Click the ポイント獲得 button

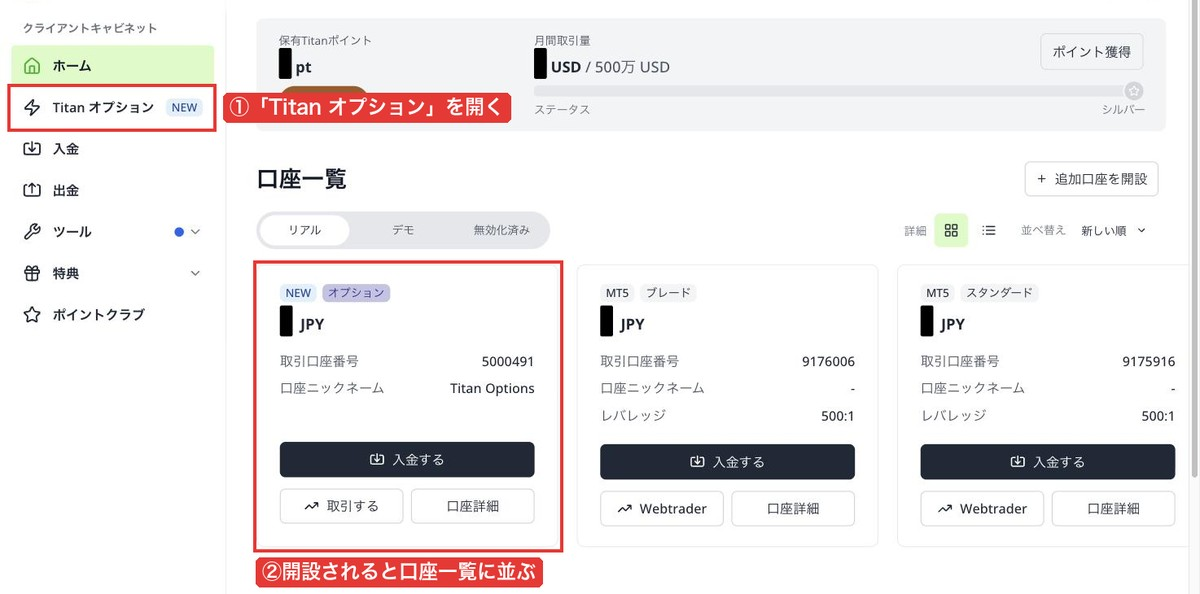[x=1092, y=51]
